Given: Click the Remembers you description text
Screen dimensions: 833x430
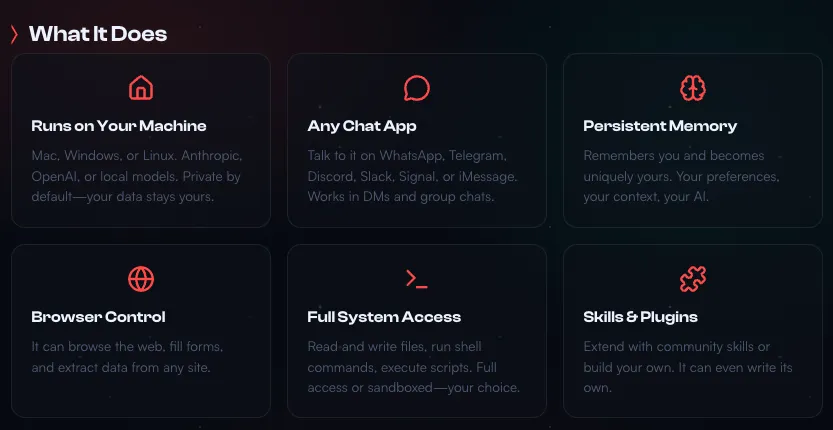Looking at the screenshot, I should [x=680, y=176].
